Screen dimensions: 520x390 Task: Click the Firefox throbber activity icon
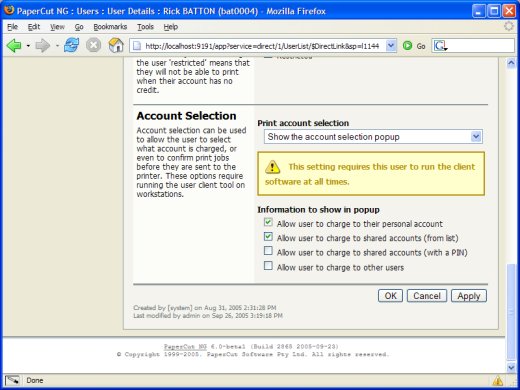point(509,26)
